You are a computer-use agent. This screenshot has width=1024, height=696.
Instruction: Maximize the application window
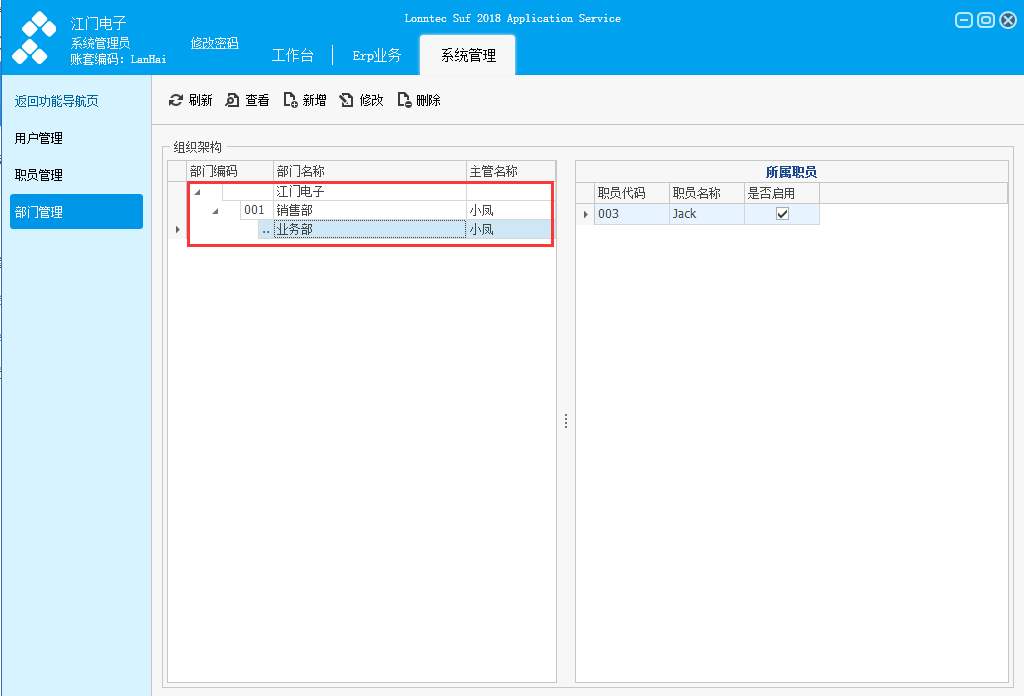[986, 20]
